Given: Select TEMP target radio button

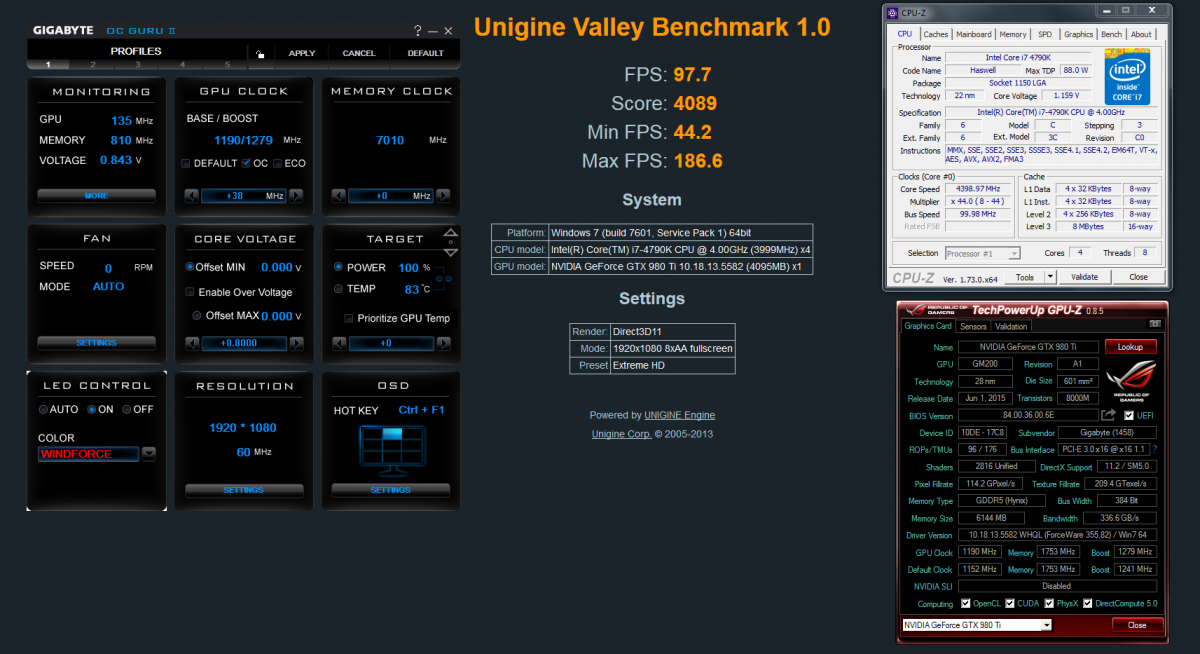Looking at the screenshot, I should (338, 288).
